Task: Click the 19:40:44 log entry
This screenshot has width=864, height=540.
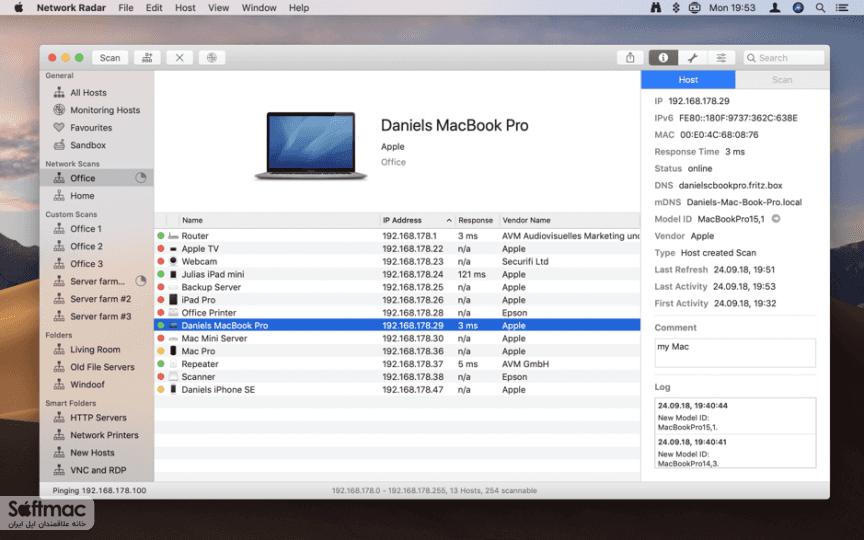Action: [x=735, y=416]
